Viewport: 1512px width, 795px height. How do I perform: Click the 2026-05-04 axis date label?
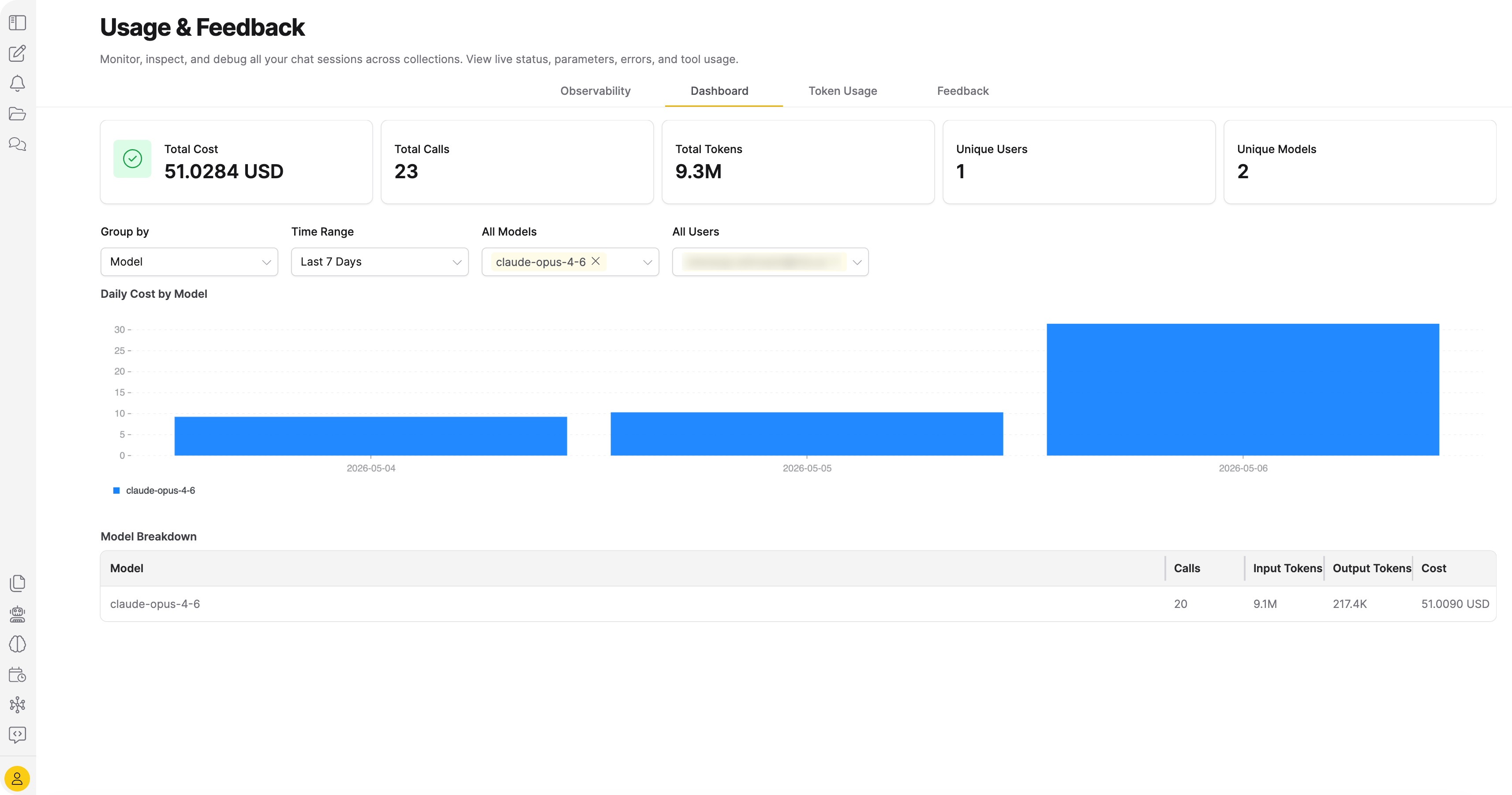tap(371, 468)
